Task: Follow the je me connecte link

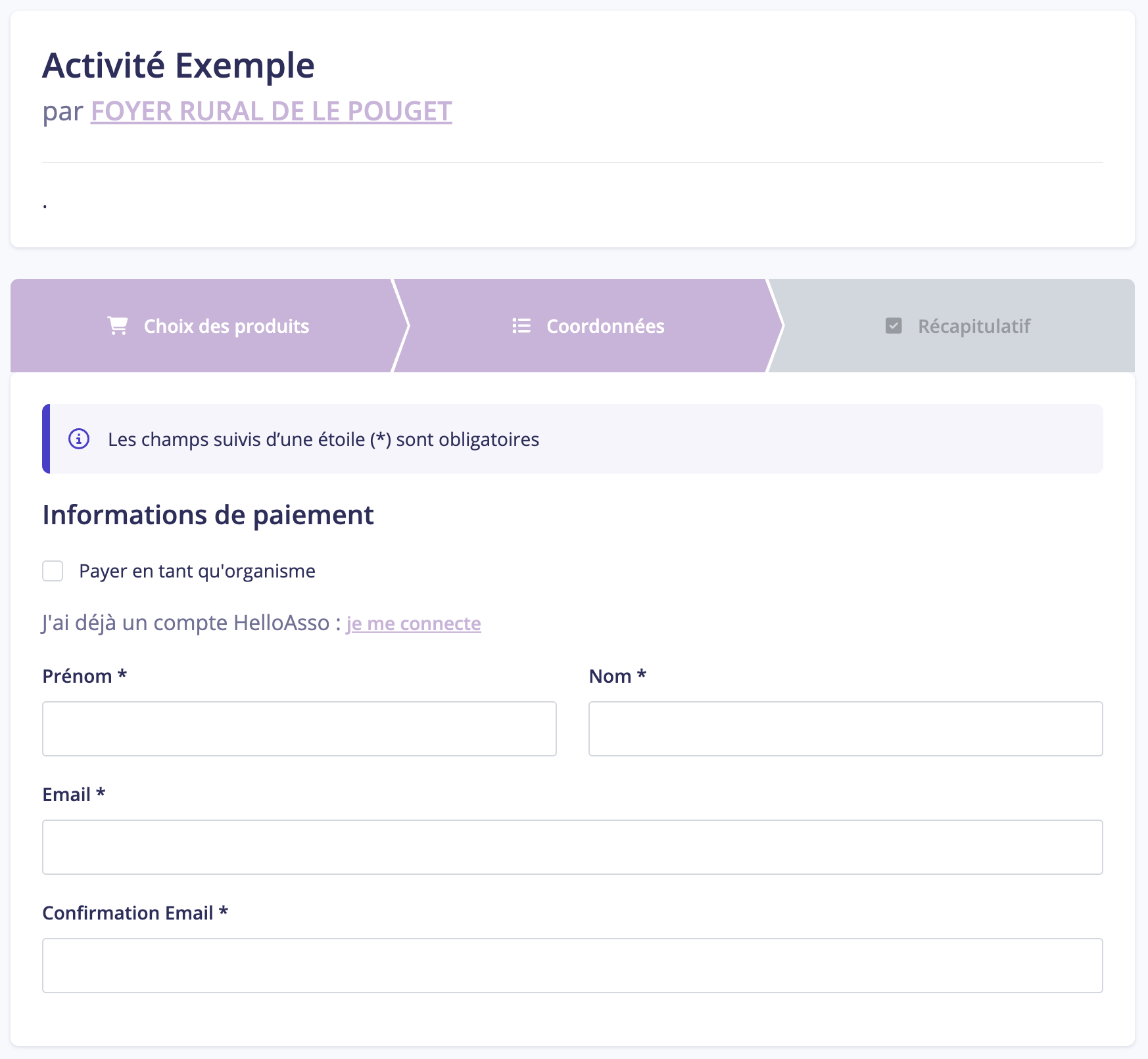Action: [414, 623]
